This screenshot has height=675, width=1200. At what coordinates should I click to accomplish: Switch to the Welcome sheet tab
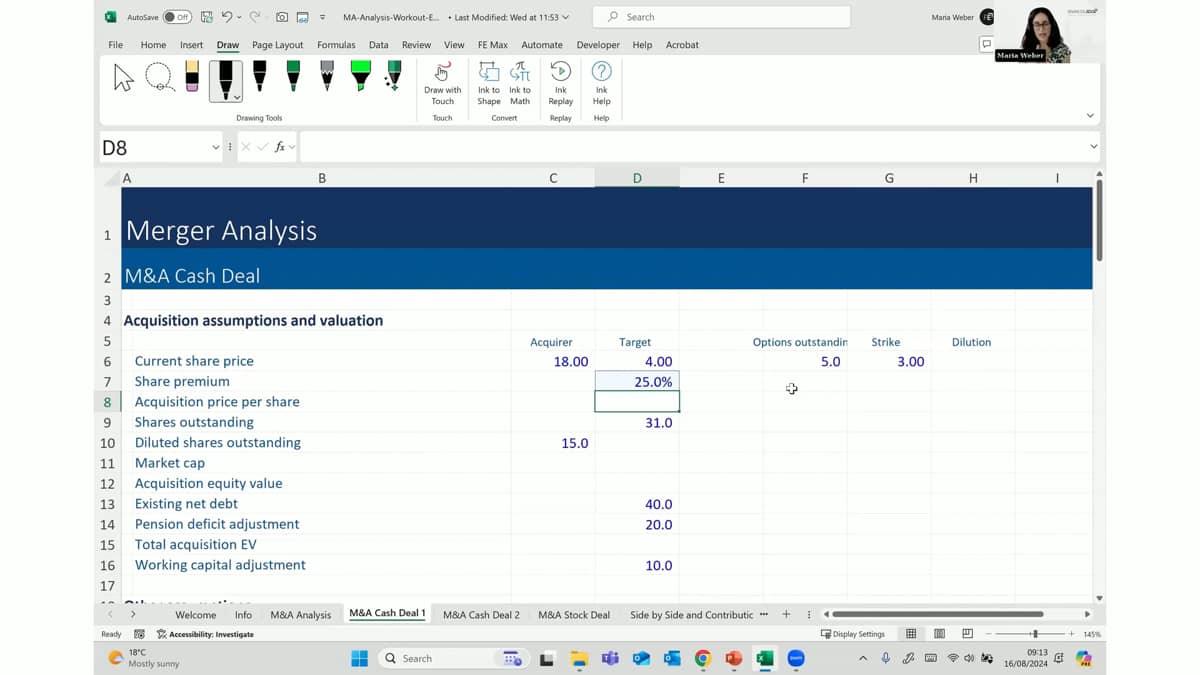[x=195, y=615]
